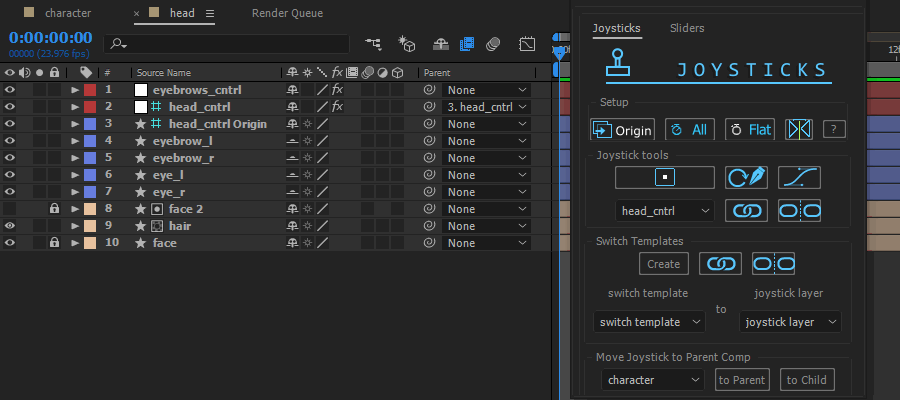Open the head_cntrl joystick dropdown
Viewport: 900px width, 400px height.
(x=665, y=211)
